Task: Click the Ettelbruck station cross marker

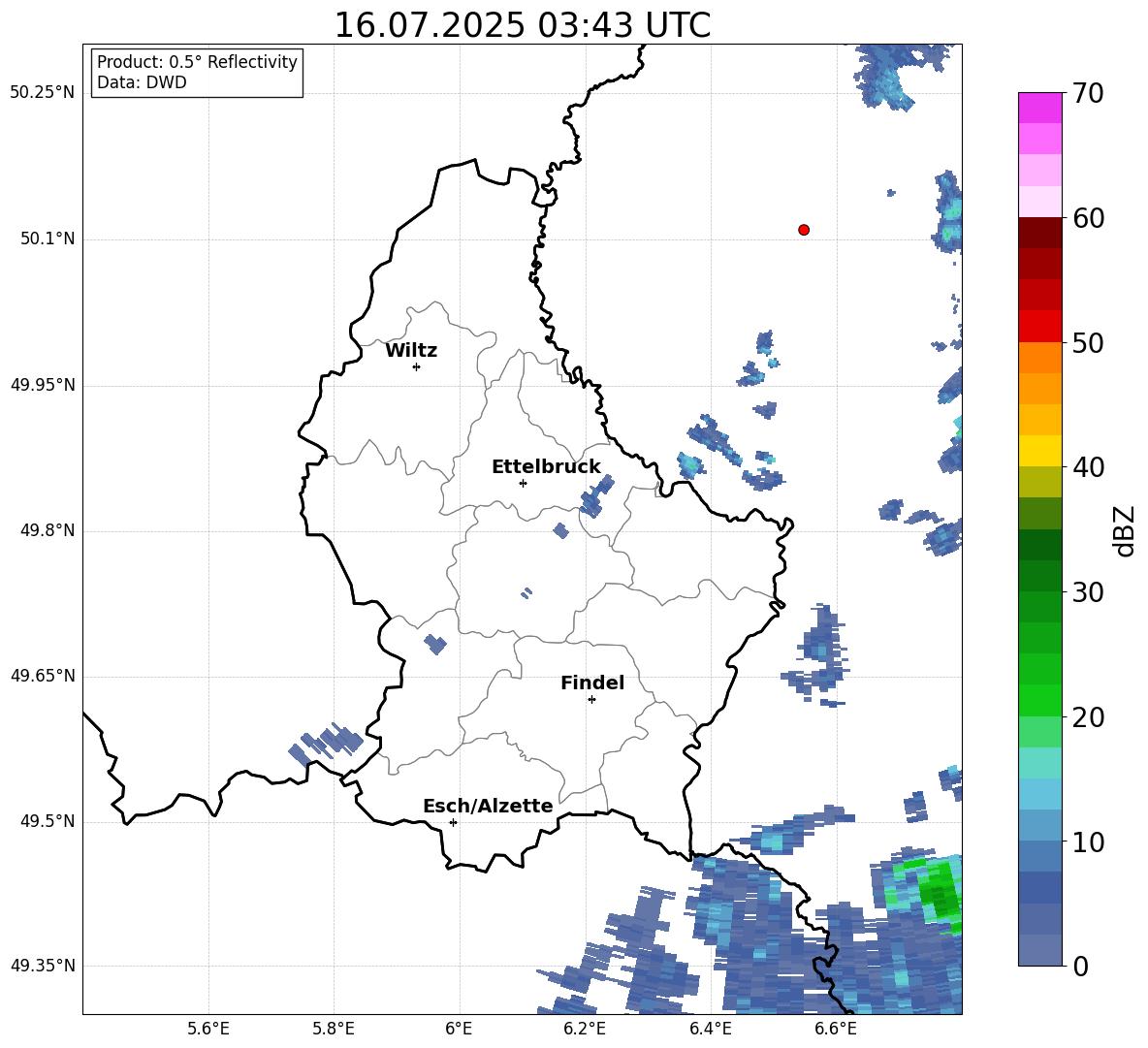Action: point(523,483)
